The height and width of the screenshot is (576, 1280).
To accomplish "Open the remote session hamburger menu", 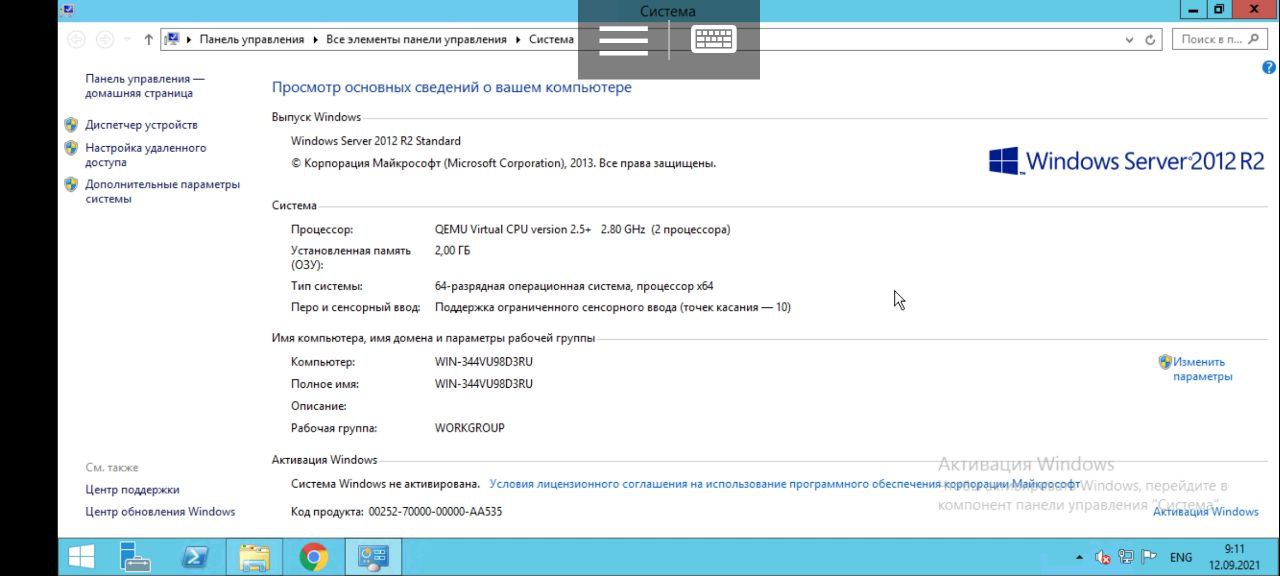I will pyautogui.click(x=624, y=40).
